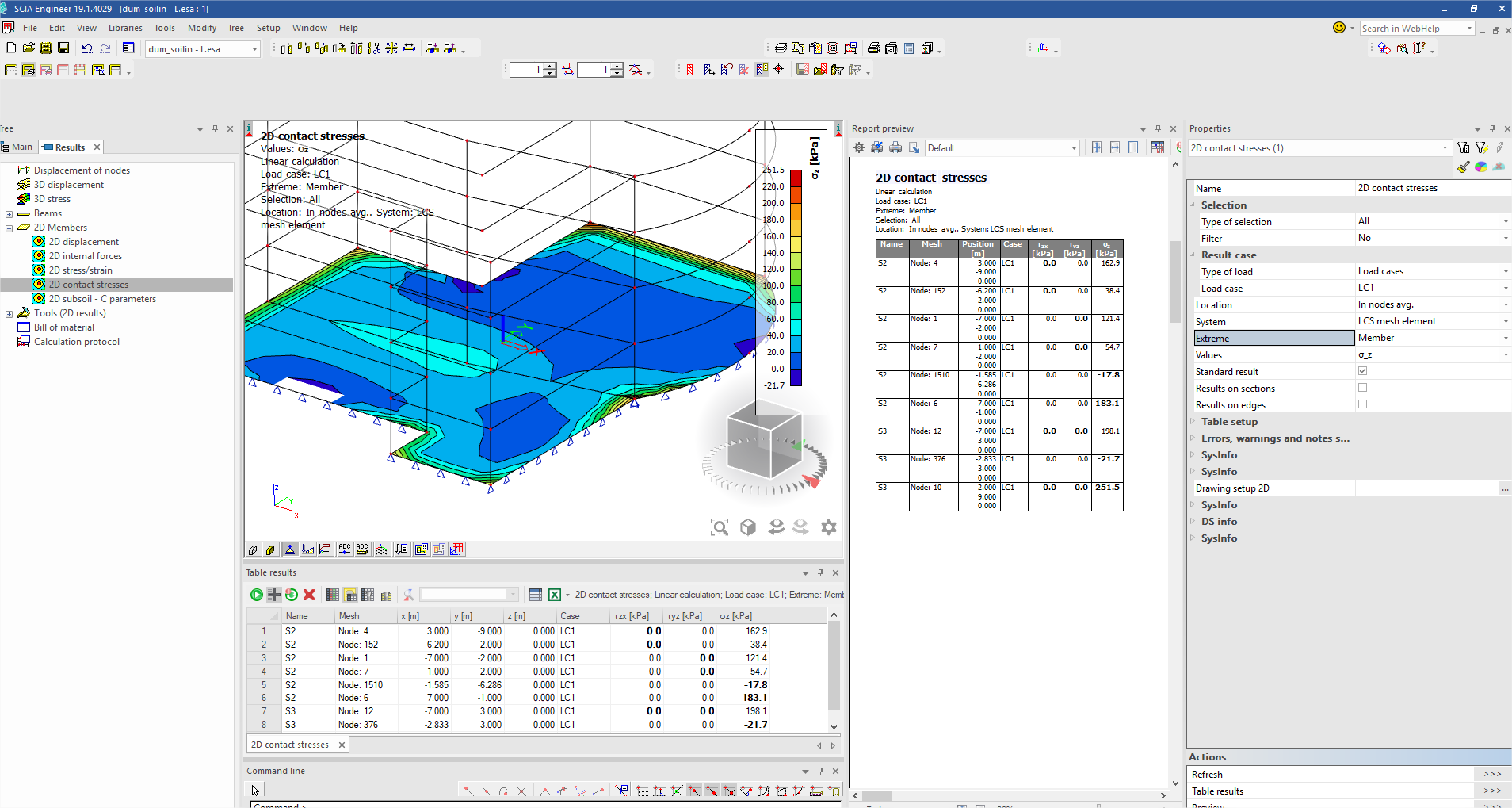Toggle the Standard result checkbox
The height and width of the screenshot is (808, 1512).
click(x=1363, y=371)
